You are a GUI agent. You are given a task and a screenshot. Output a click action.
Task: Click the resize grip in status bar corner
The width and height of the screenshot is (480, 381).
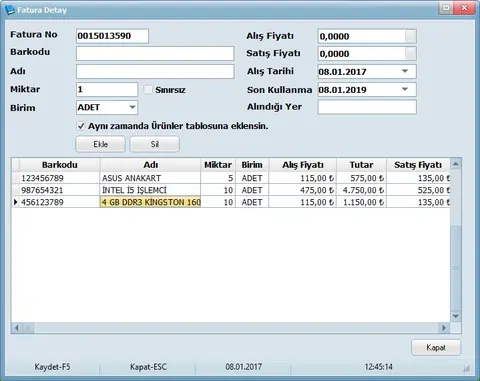point(467,368)
